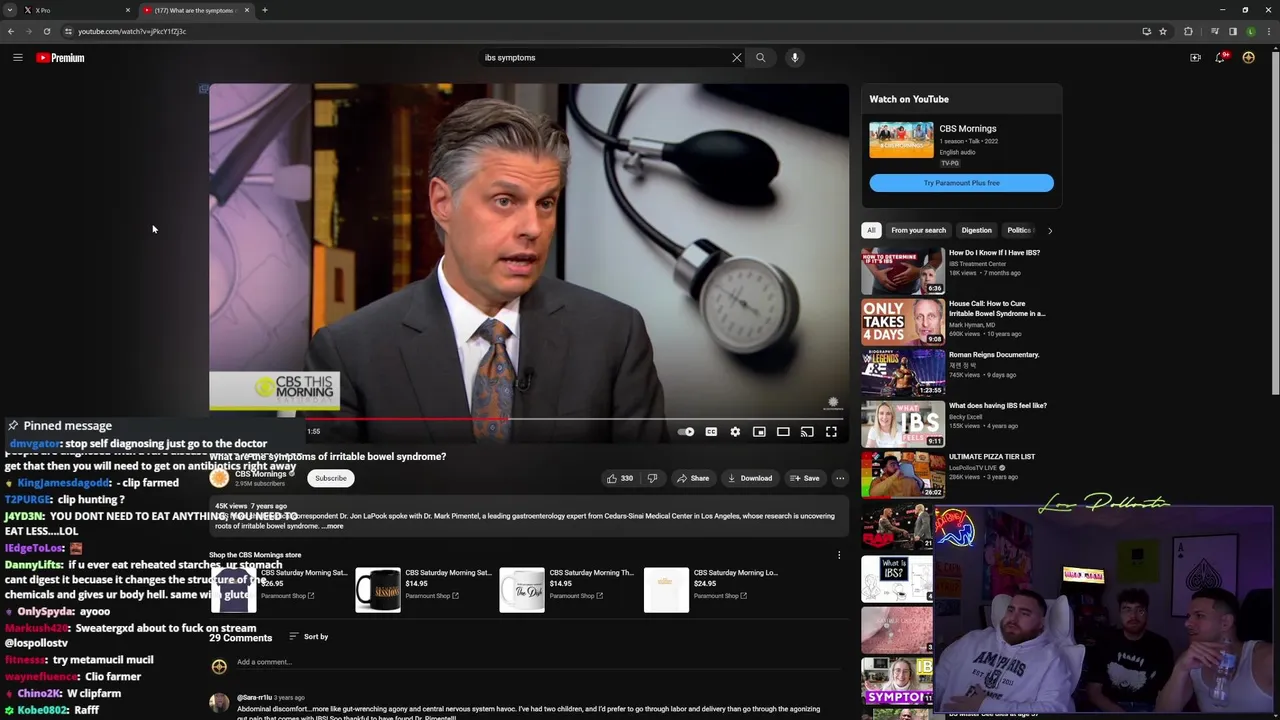Download the video
Viewport: 1280px width, 720px height.
click(750, 478)
